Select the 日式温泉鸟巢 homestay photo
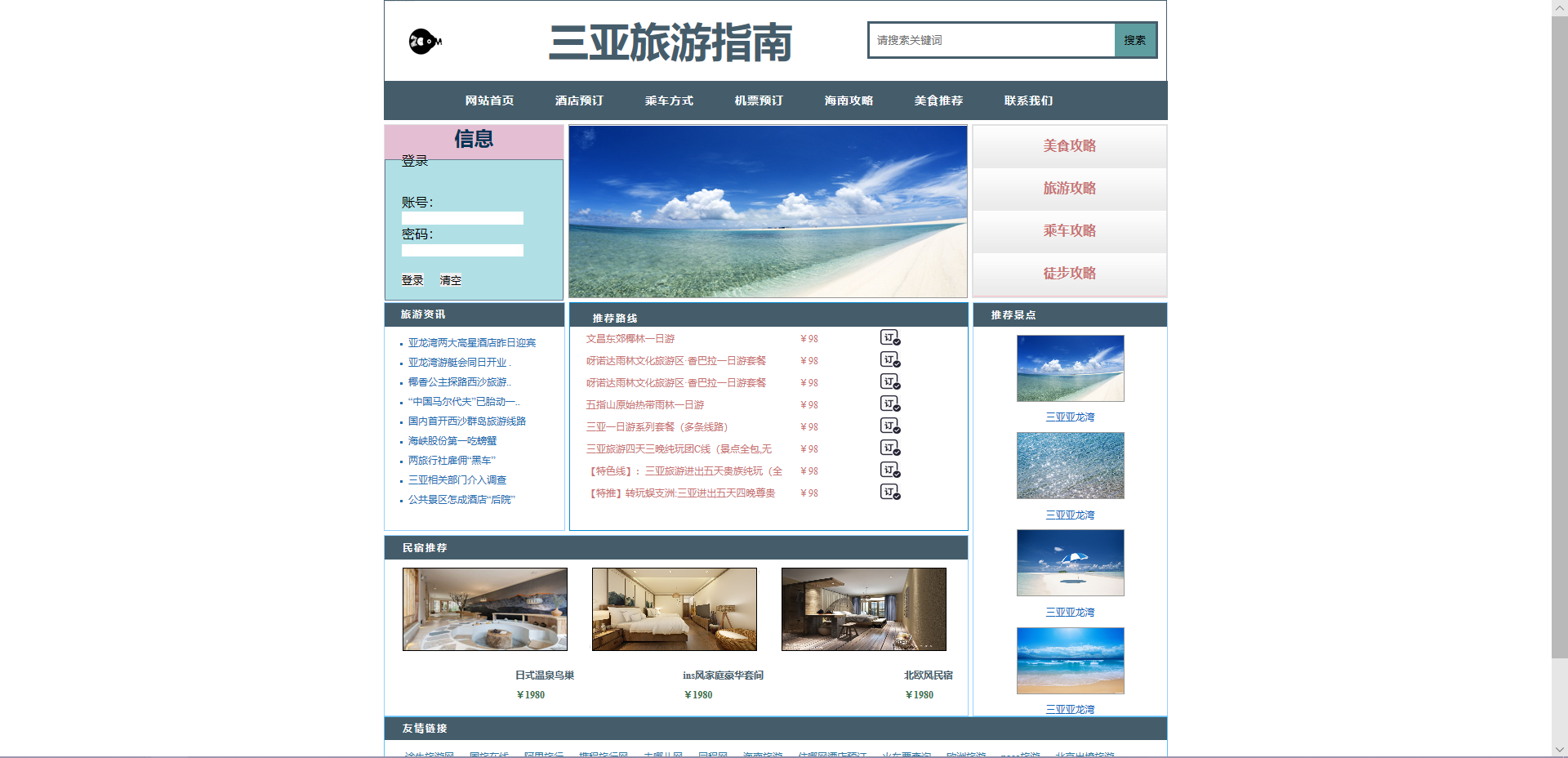The width and height of the screenshot is (1568, 758). click(x=485, y=609)
